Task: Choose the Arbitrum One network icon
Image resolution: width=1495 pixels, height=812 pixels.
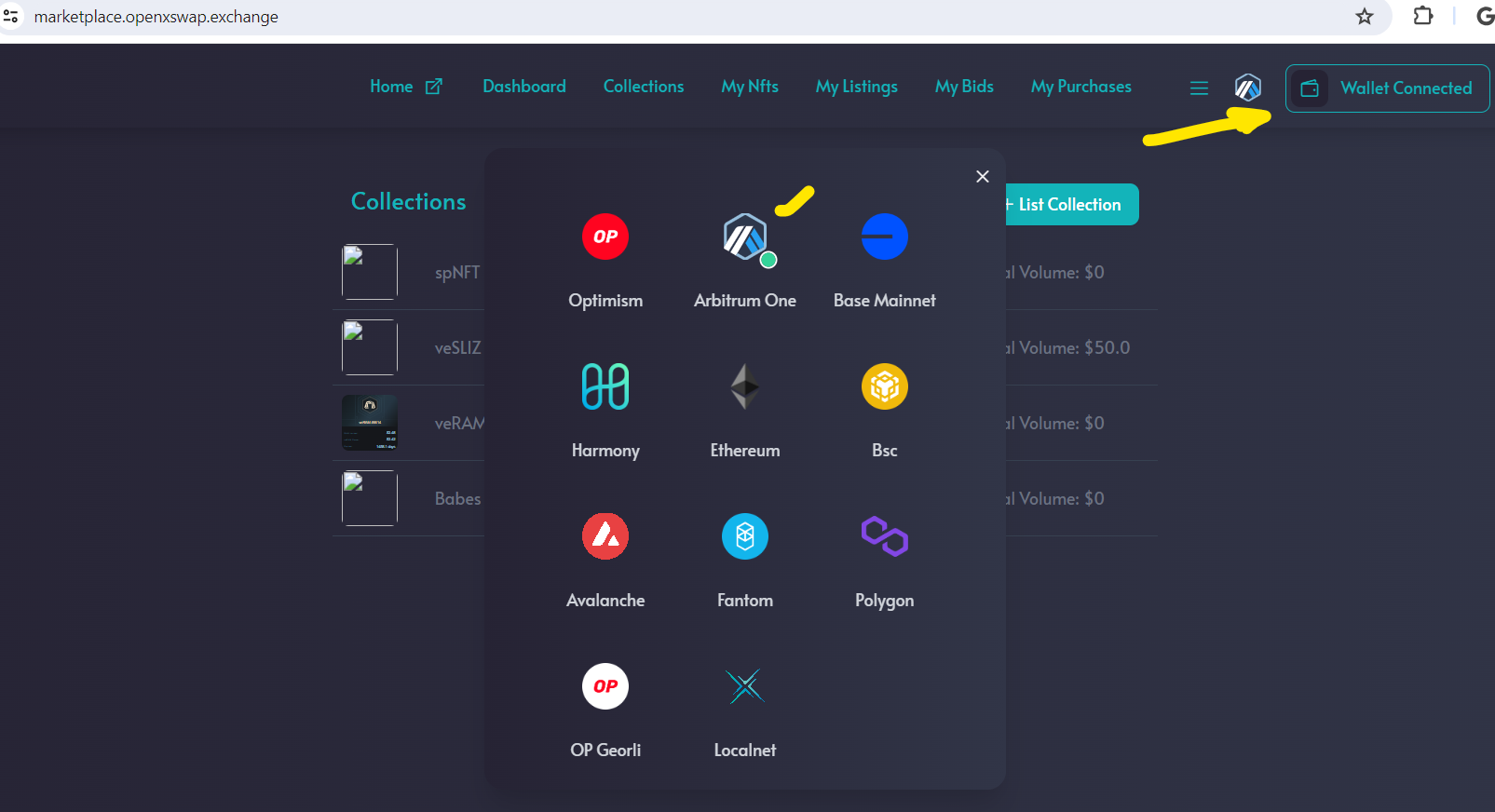Action: 745,237
